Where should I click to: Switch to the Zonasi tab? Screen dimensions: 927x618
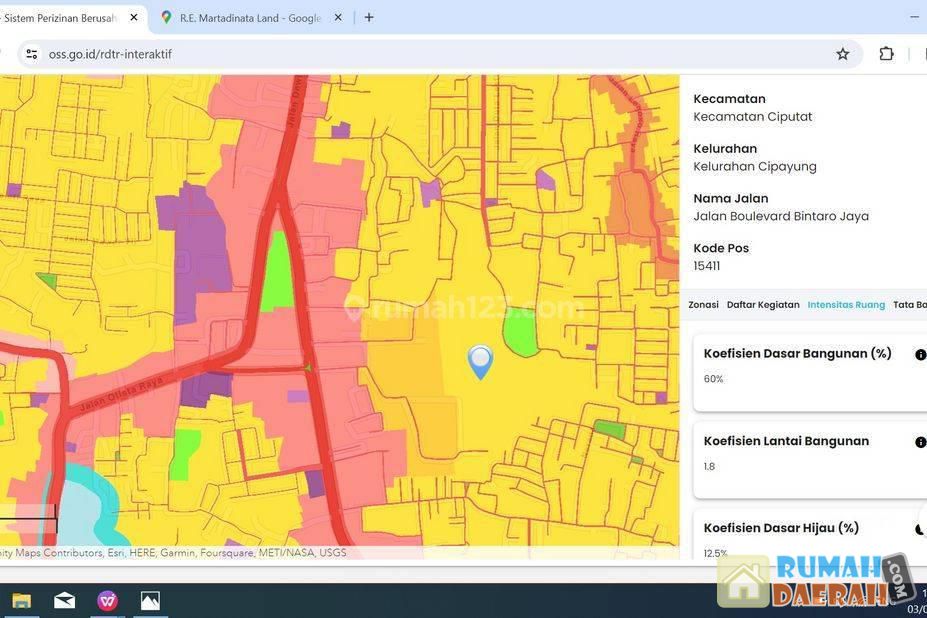click(x=703, y=305)
